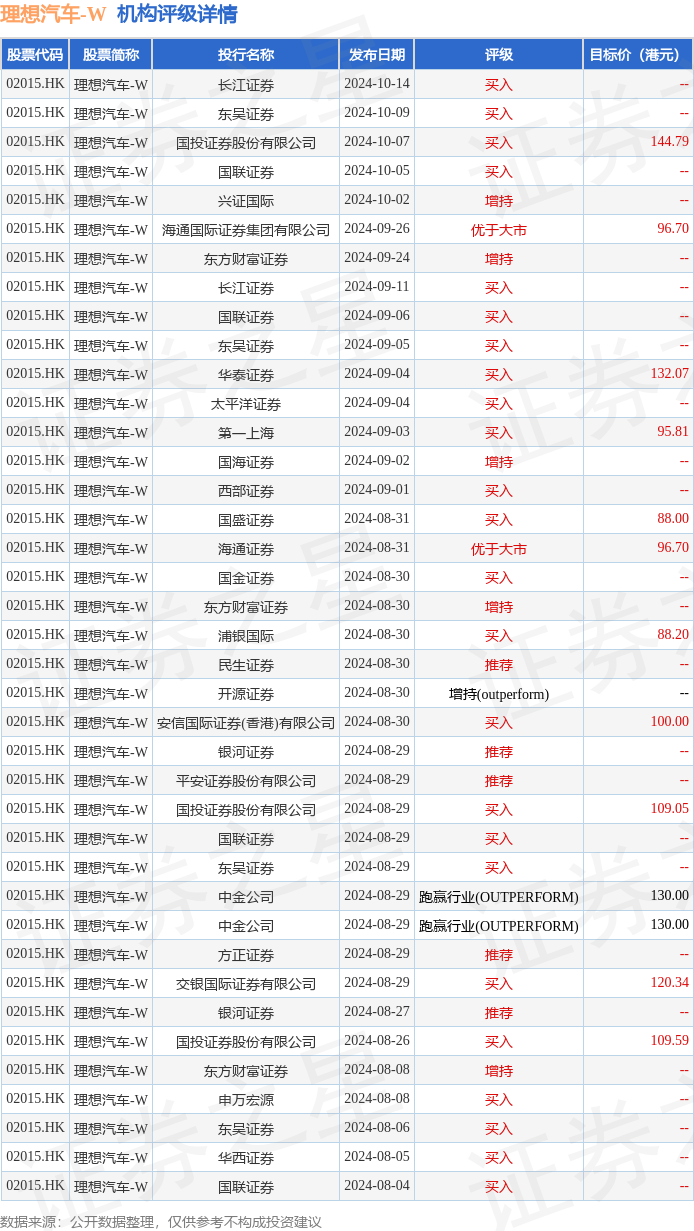Click the 平安证券股份有限公司 cell
The image size is (694, 1231).
tap(246, 780)
